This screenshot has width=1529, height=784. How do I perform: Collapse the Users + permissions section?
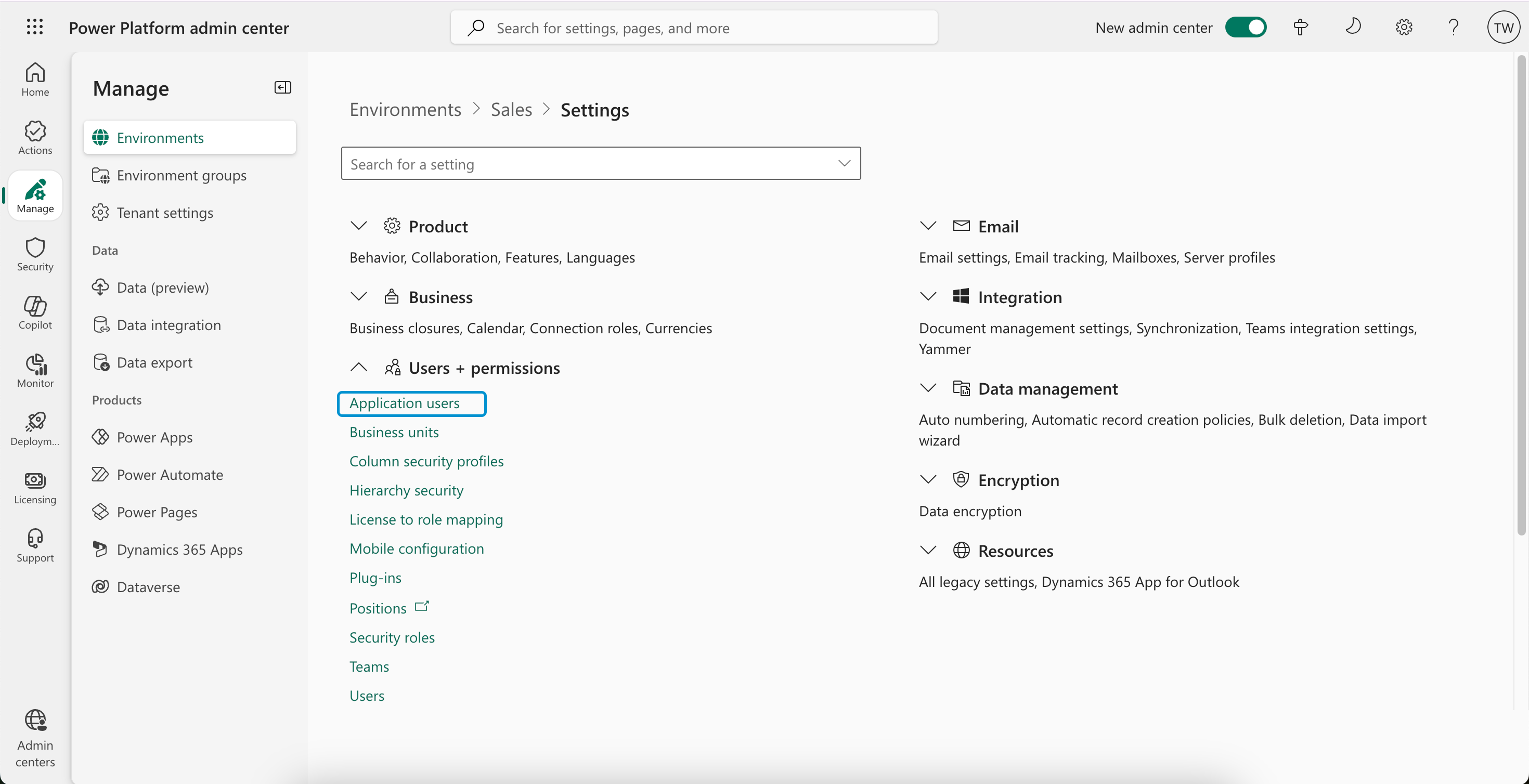[x=358, y=367]
